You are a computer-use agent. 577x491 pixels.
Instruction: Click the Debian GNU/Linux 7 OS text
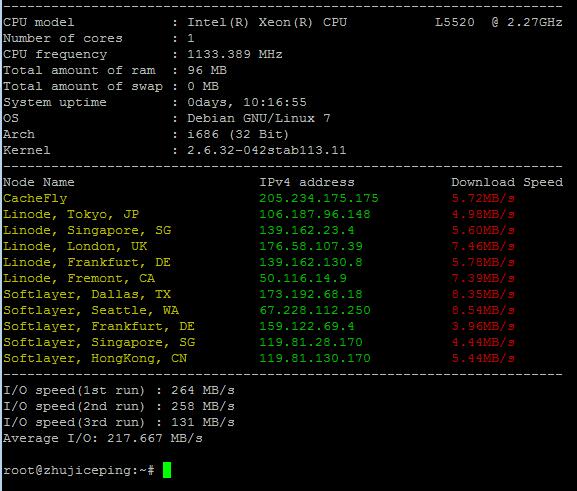click(259, 118)
